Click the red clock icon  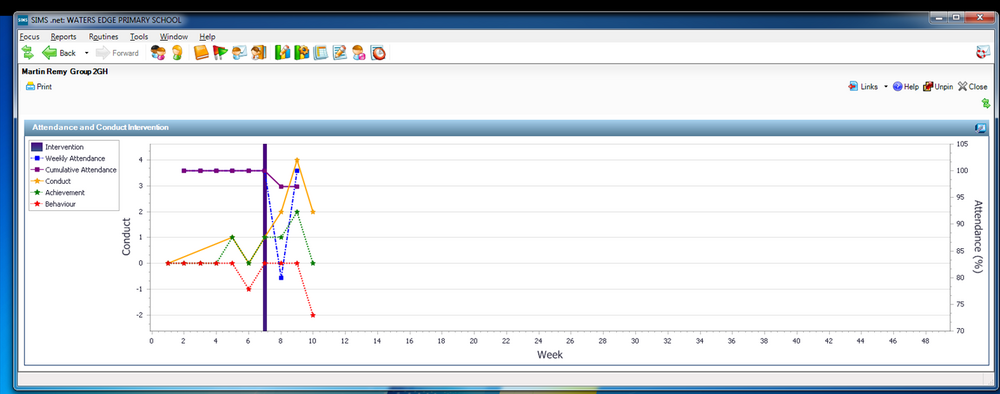[x=379, y=53]
